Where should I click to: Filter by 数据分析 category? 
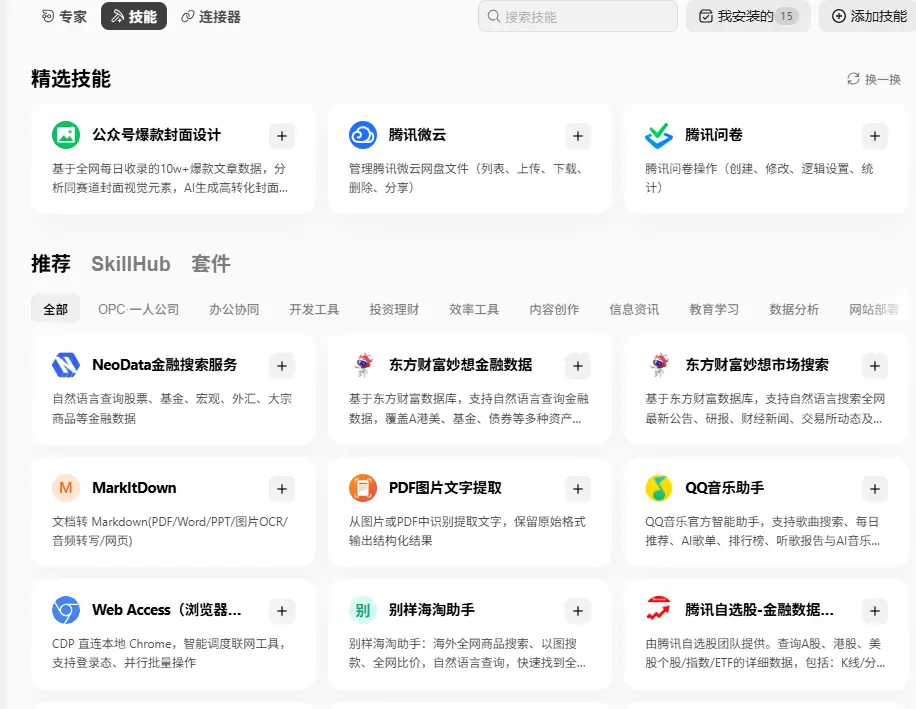(x=794, y=310)
